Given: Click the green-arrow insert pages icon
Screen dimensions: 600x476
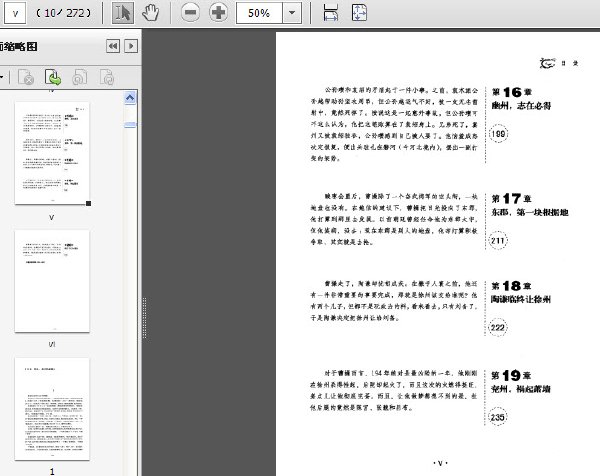Looking at the screenshot, I should [x=53, y=77].
